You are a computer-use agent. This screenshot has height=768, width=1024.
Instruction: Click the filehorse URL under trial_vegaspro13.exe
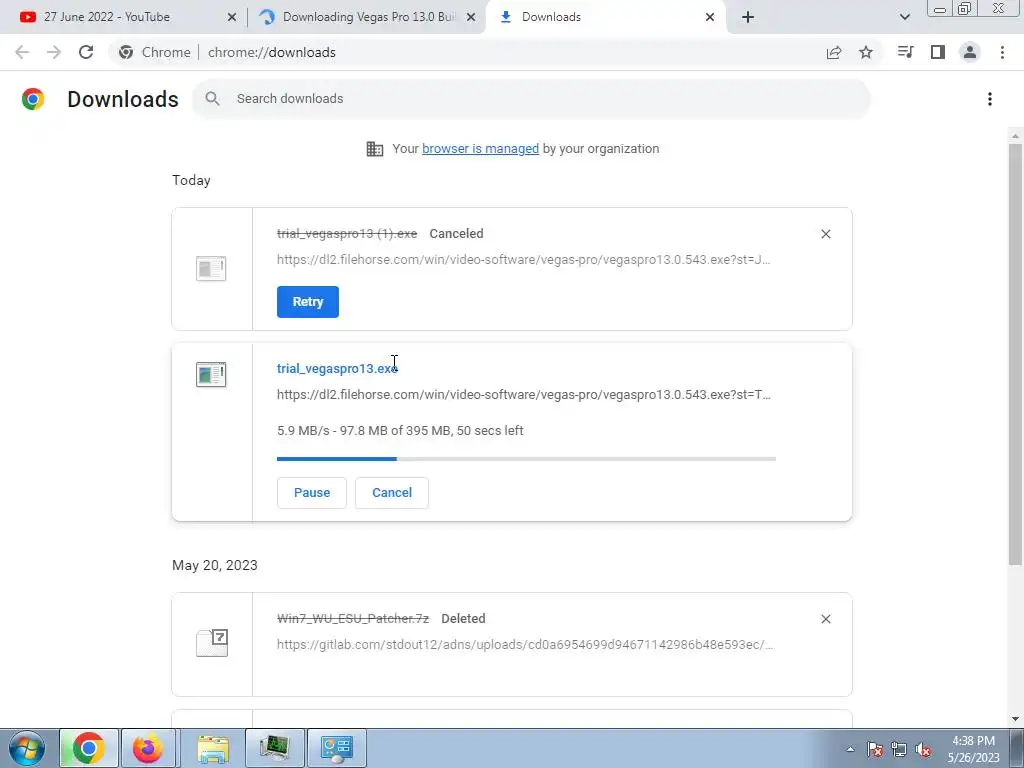coord(524,394)
